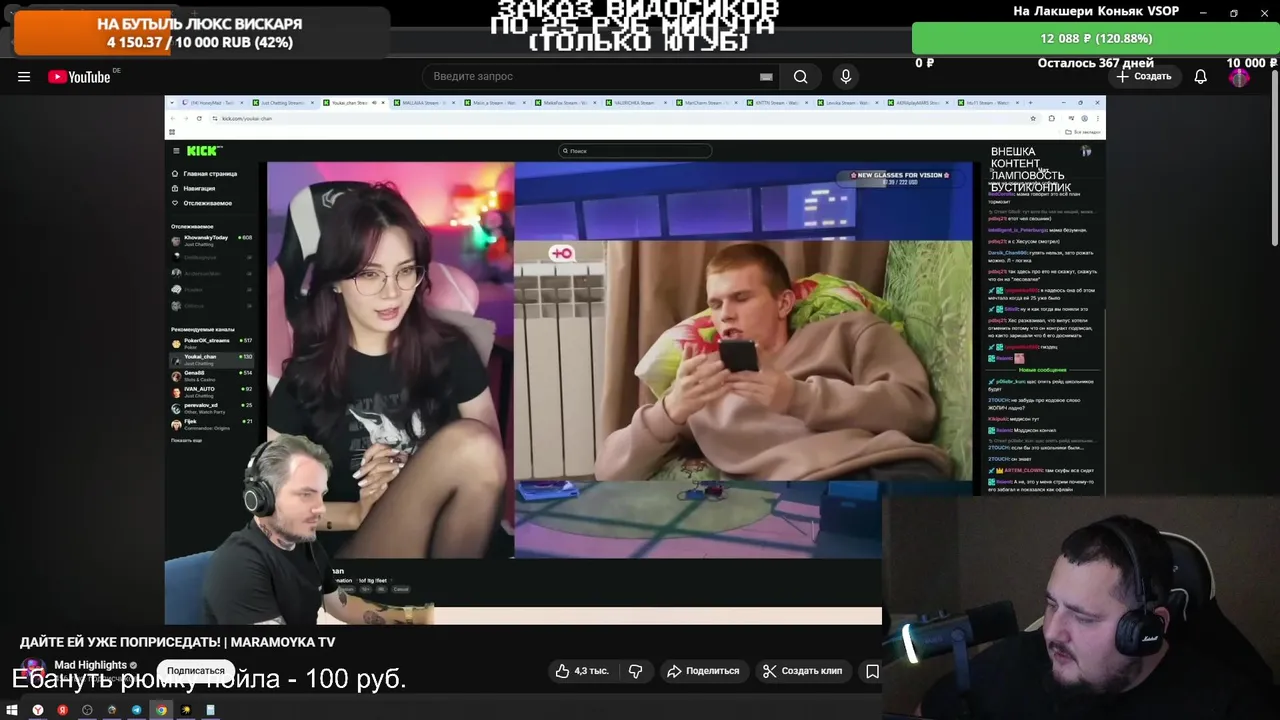
Task: Dislike the video with thumbs-down icon
Action: (636, 671)
